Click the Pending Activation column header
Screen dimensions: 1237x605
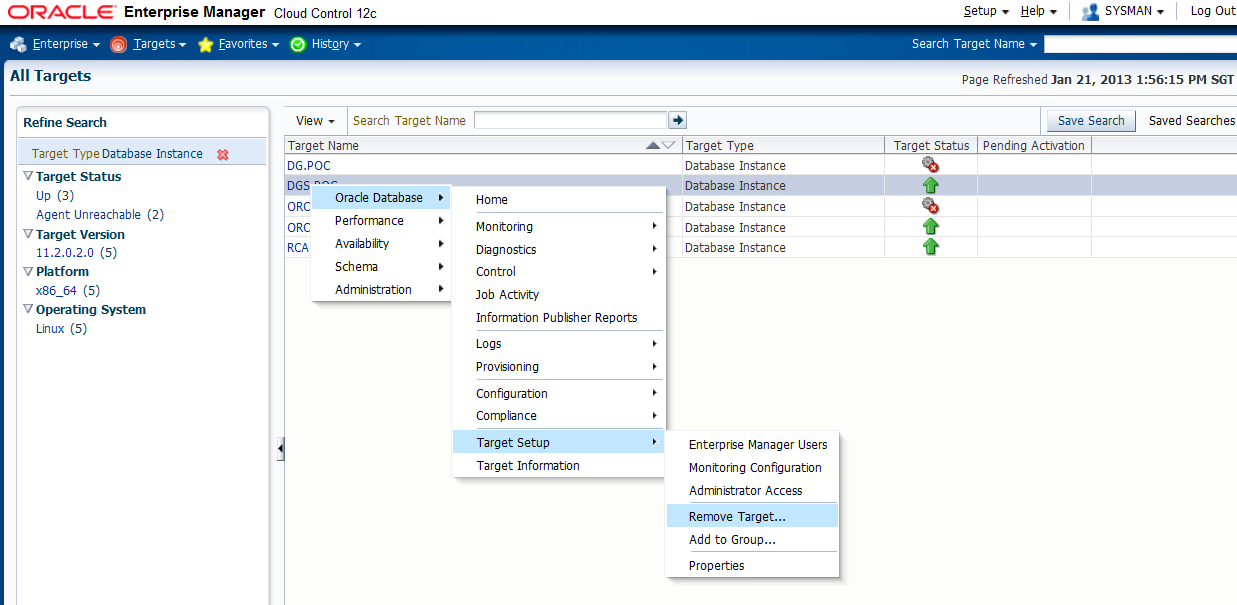(x=1034, y=146)
